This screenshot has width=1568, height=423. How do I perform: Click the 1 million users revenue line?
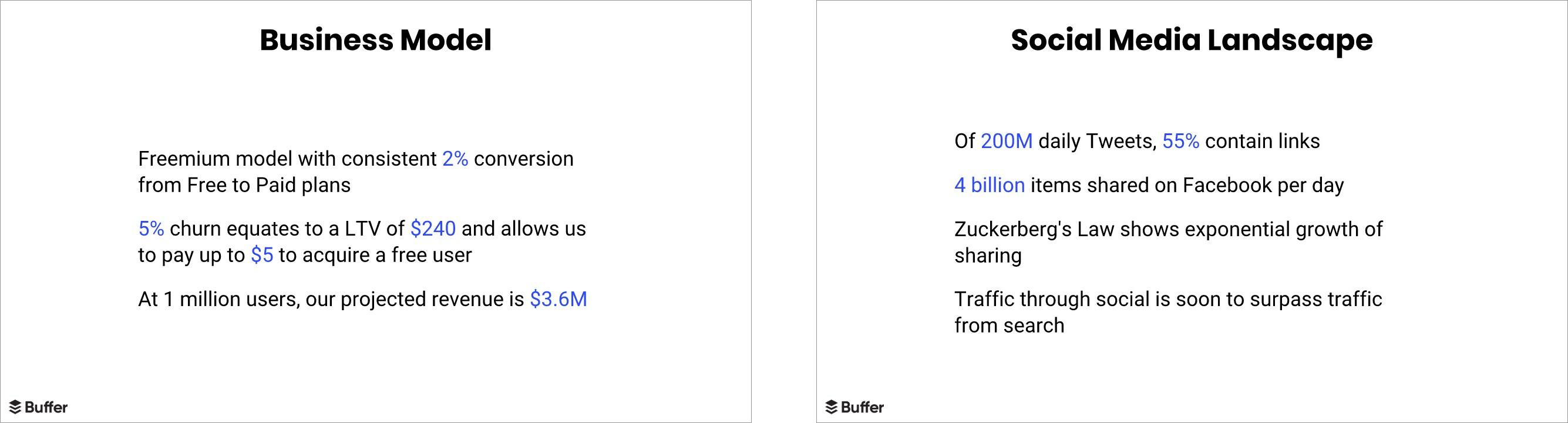pyautogui.click(x=363, y=300)
